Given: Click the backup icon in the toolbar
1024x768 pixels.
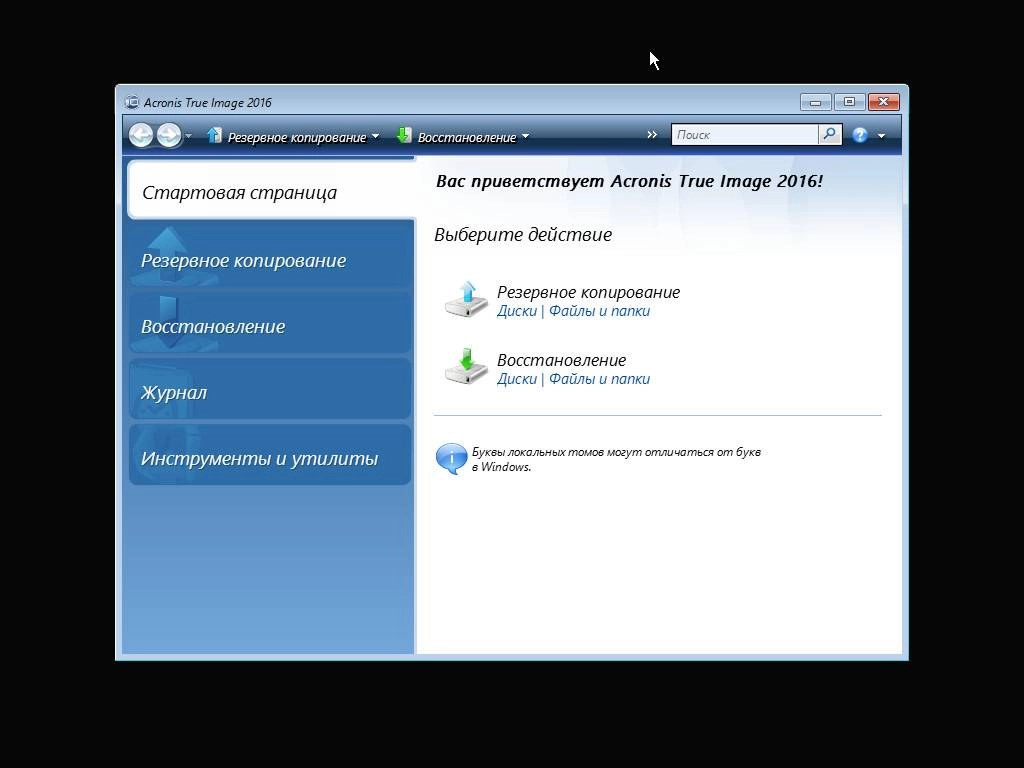Looking at the screenshot, I should (214, 135).
